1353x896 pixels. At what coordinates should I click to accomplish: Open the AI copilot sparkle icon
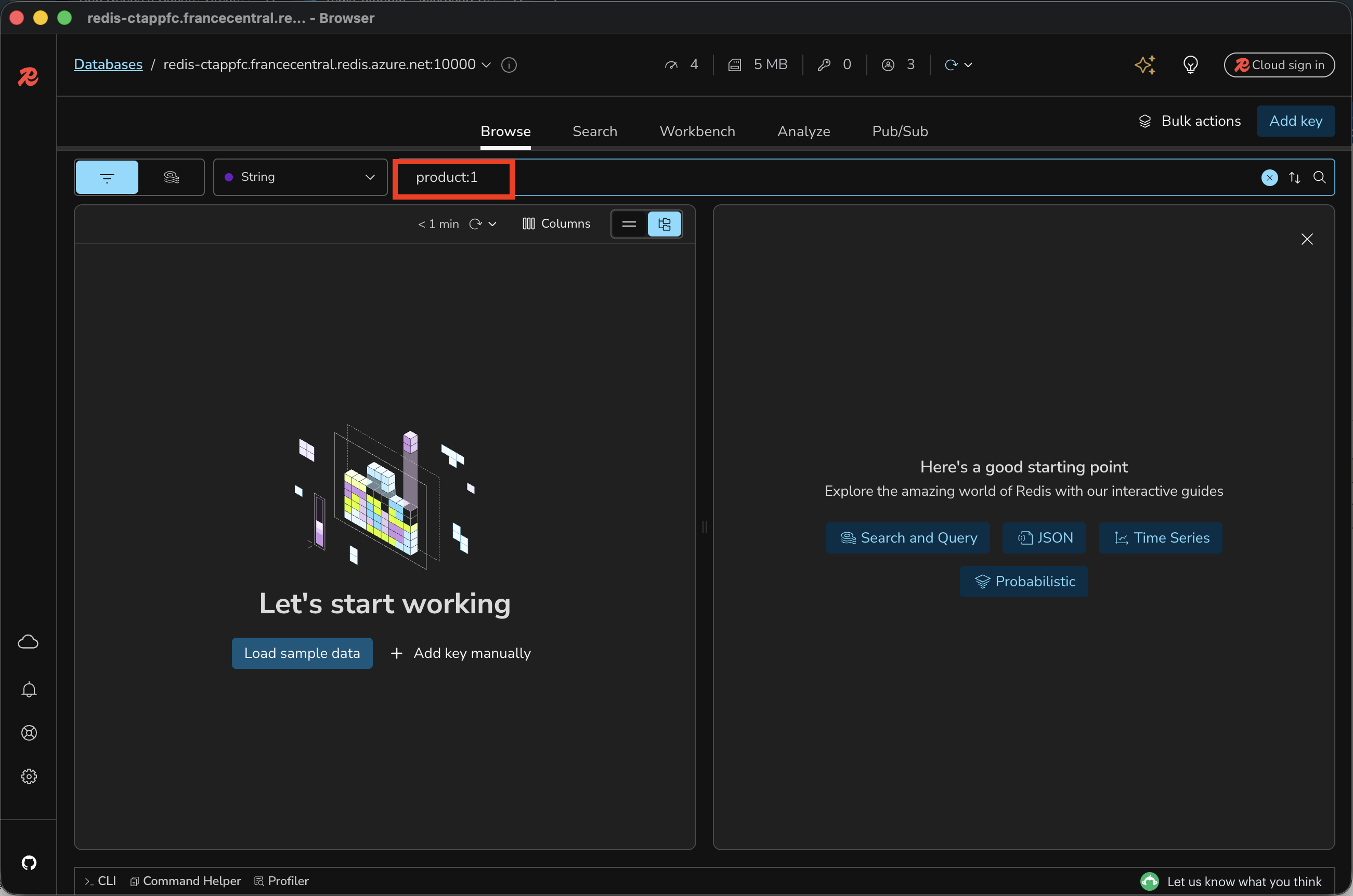(x=1145, y=64)
